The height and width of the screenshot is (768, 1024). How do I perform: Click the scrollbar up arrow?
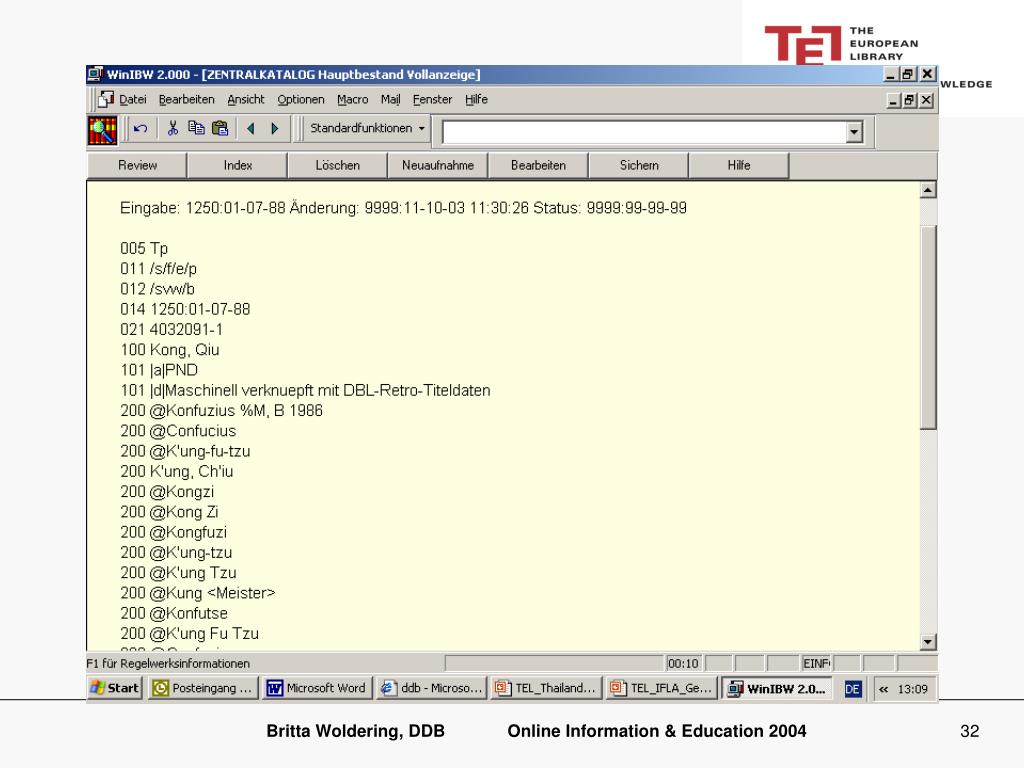[928, 190]
